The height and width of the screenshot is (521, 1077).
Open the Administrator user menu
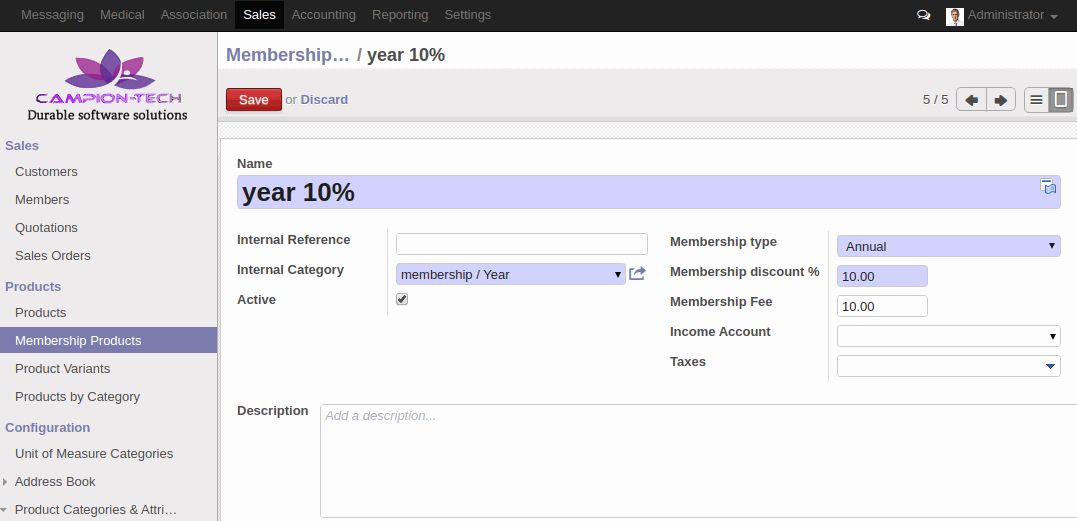(x=1002, y=15)
